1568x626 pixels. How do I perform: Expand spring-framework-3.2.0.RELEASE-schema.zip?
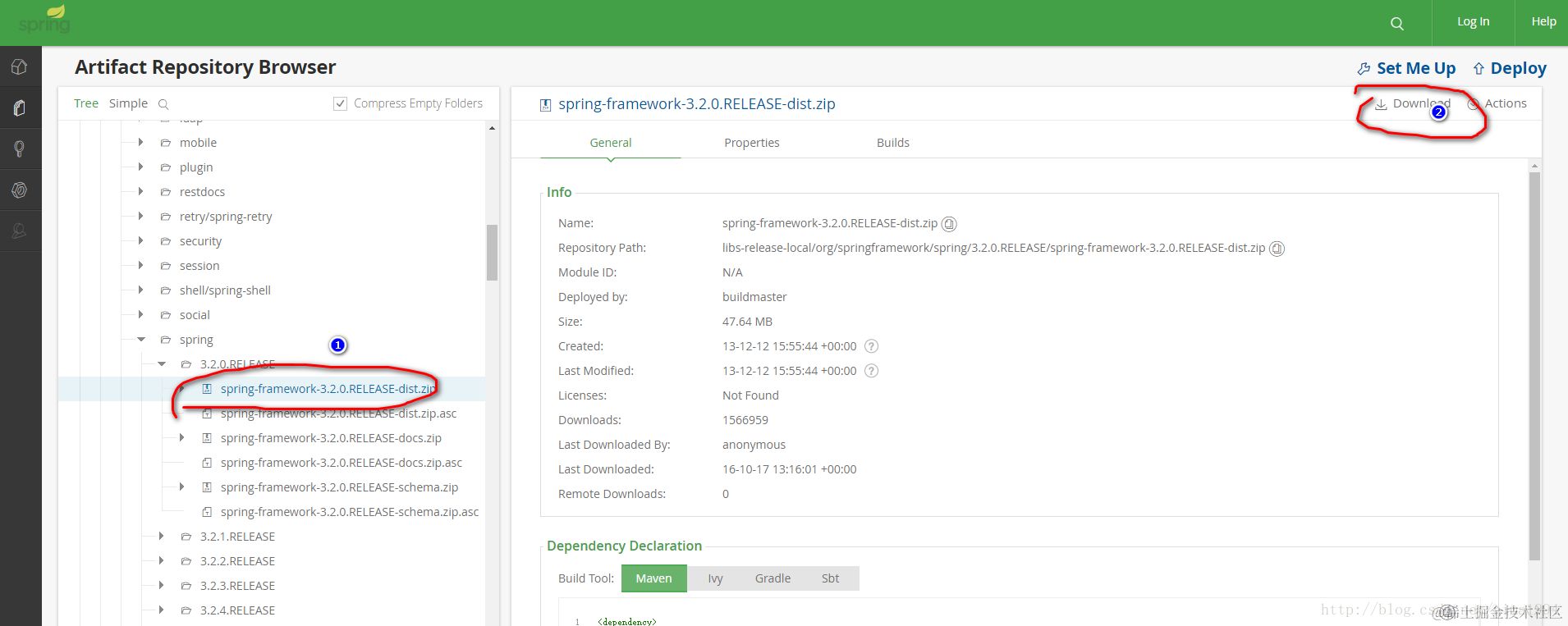[181, 487]
